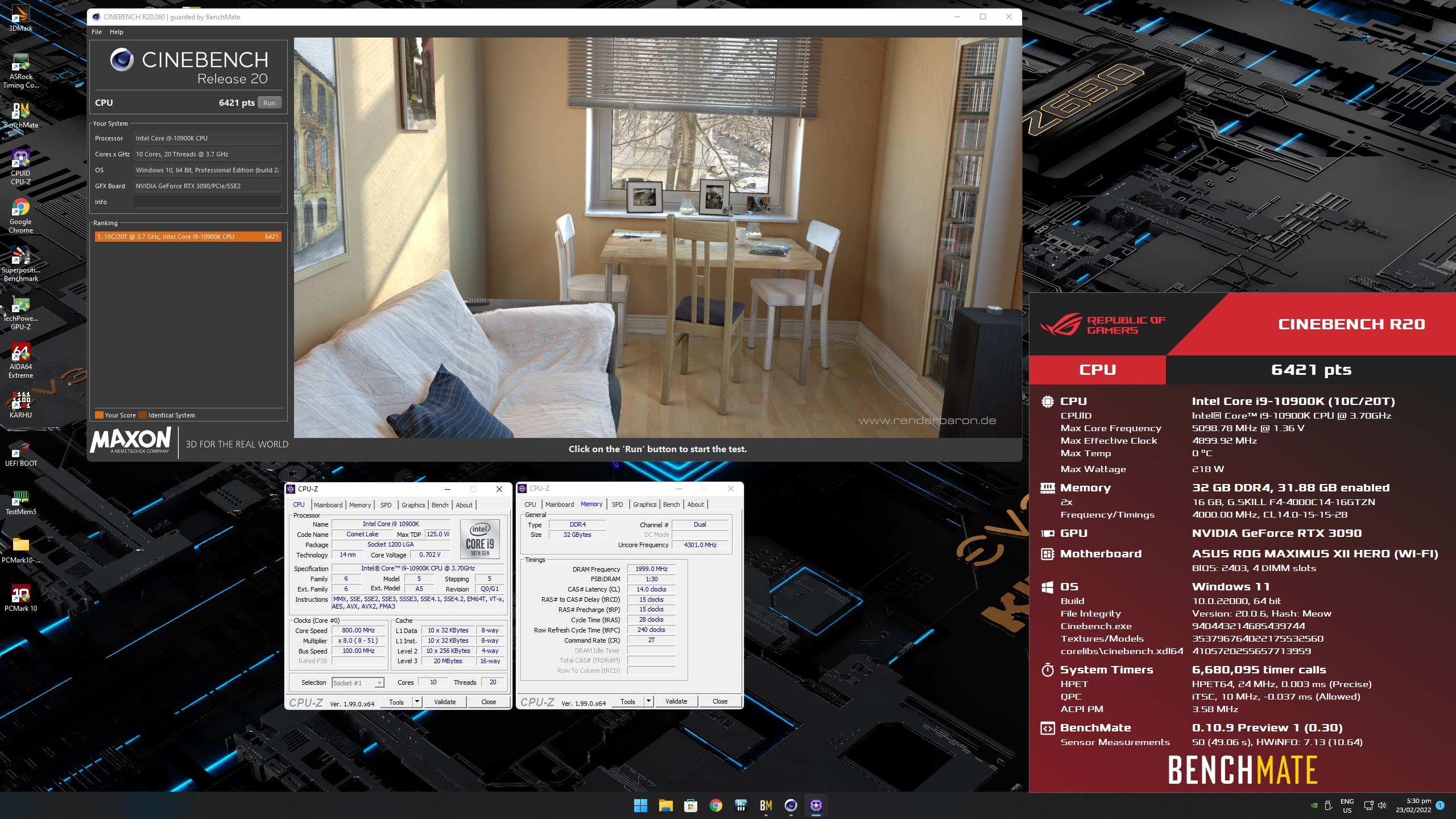The image size is (1456, 819).
Task: Open the ENG US language switcher
Action: tap(1347, 805)
